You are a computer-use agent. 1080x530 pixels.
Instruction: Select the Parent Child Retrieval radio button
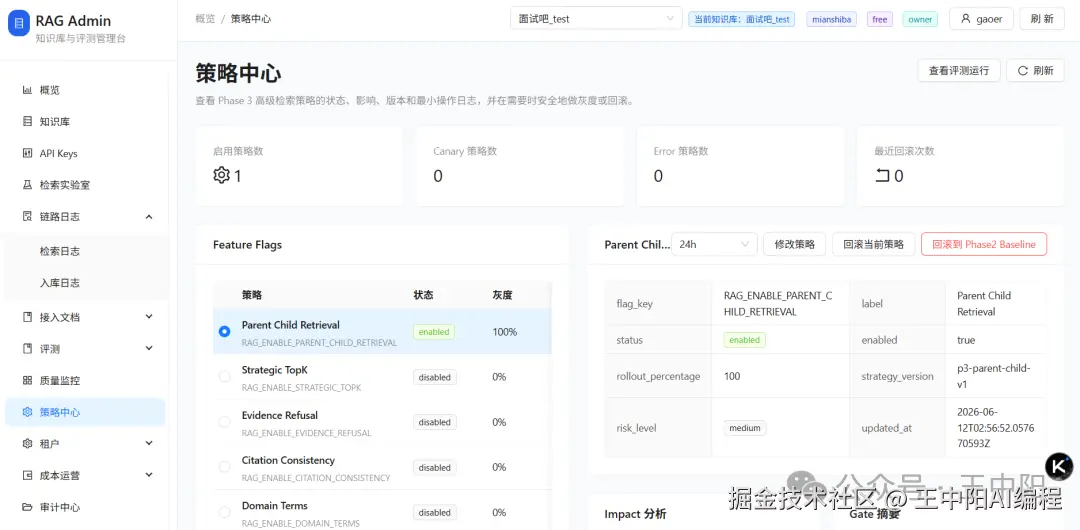[x=225, y=332]
